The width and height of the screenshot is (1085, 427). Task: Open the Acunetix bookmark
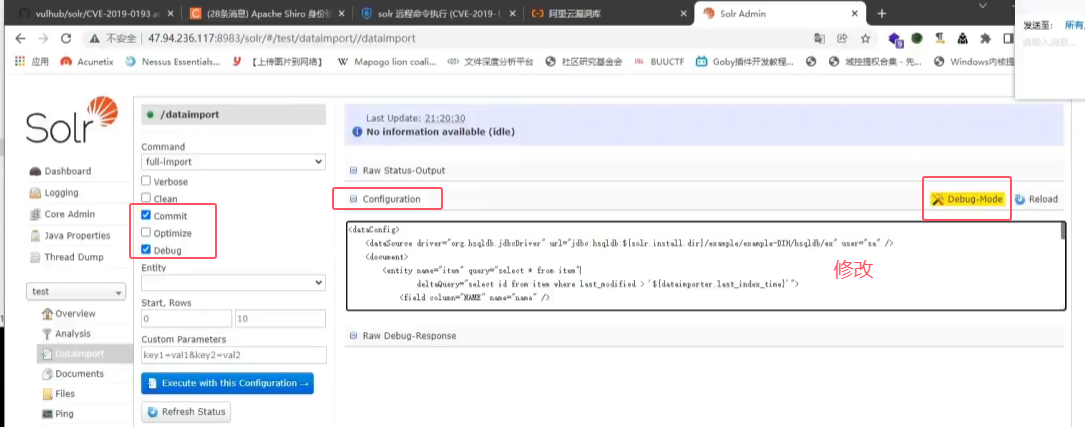[x=86, y=62]
